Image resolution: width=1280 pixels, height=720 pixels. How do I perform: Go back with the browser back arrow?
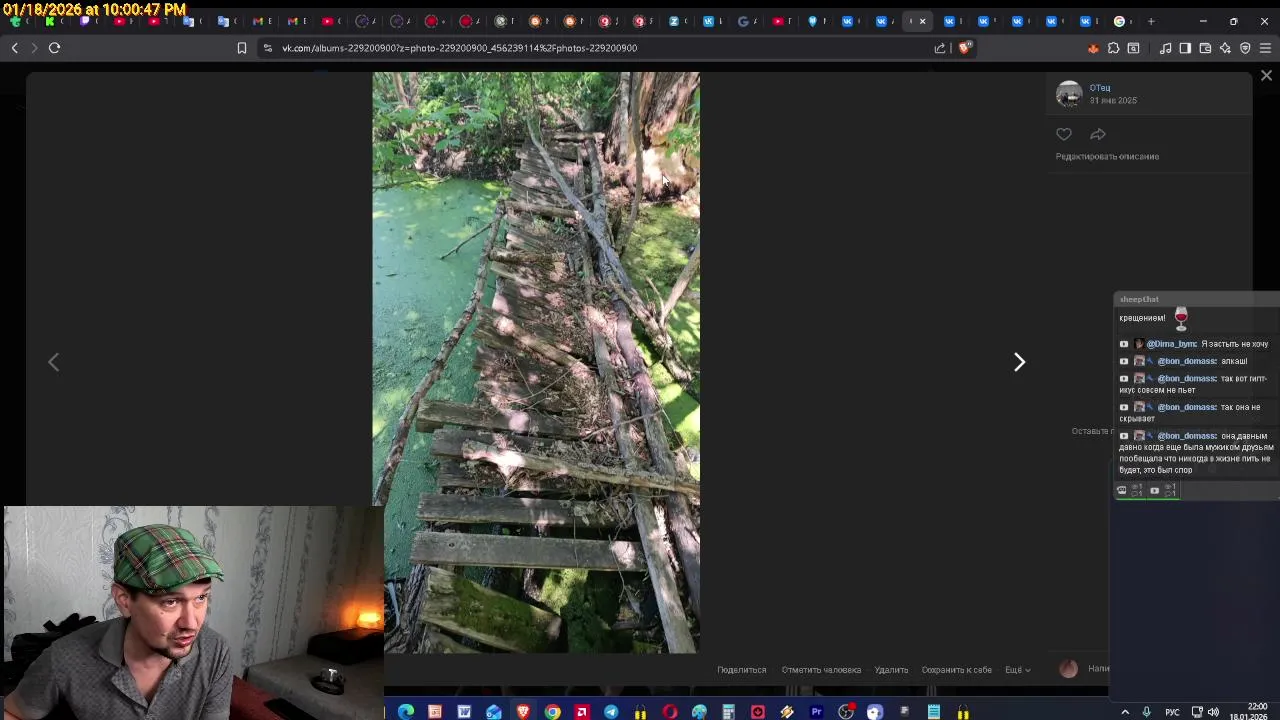(14, 48)
